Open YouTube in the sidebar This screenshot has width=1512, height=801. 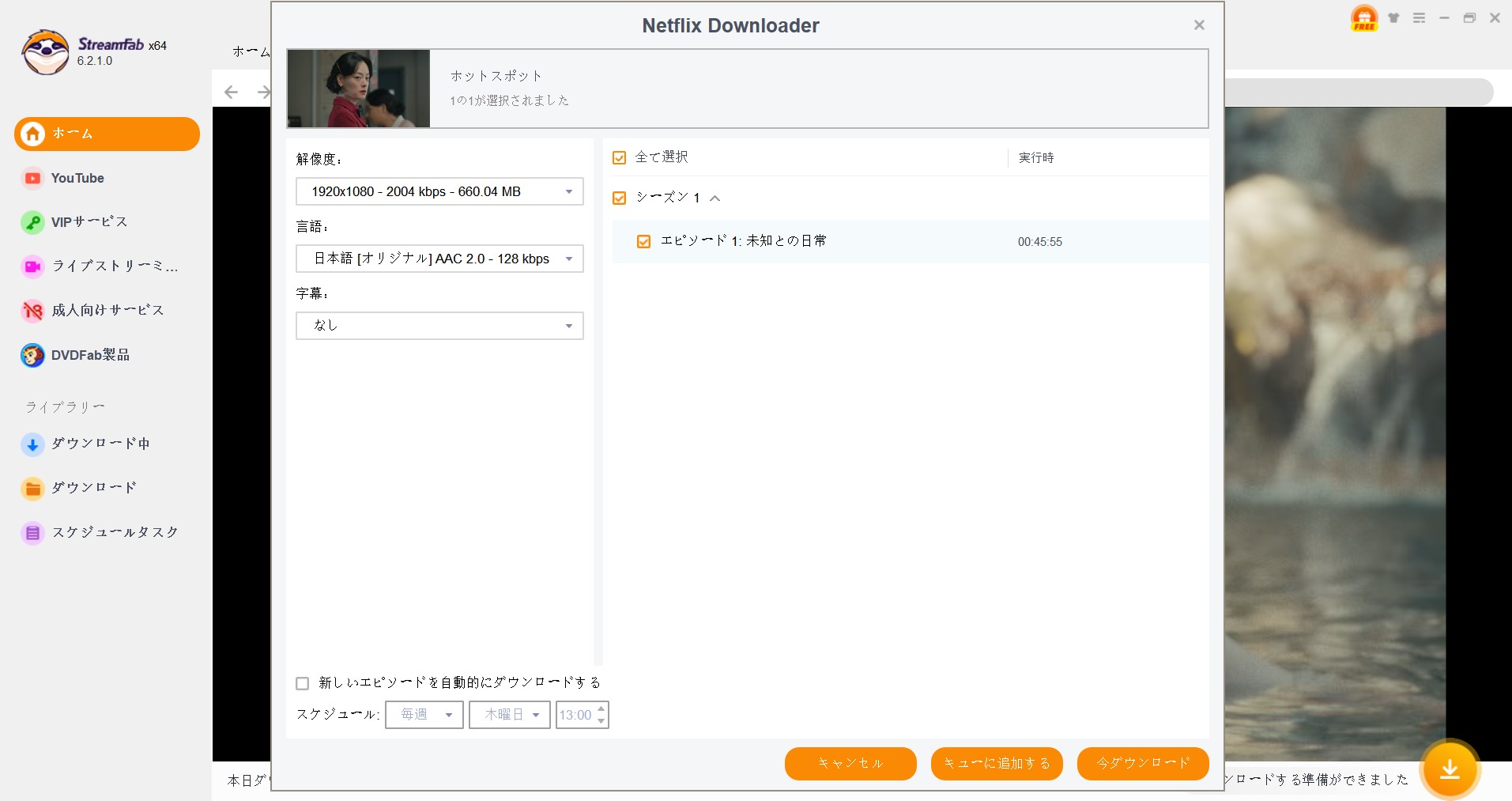77,178
